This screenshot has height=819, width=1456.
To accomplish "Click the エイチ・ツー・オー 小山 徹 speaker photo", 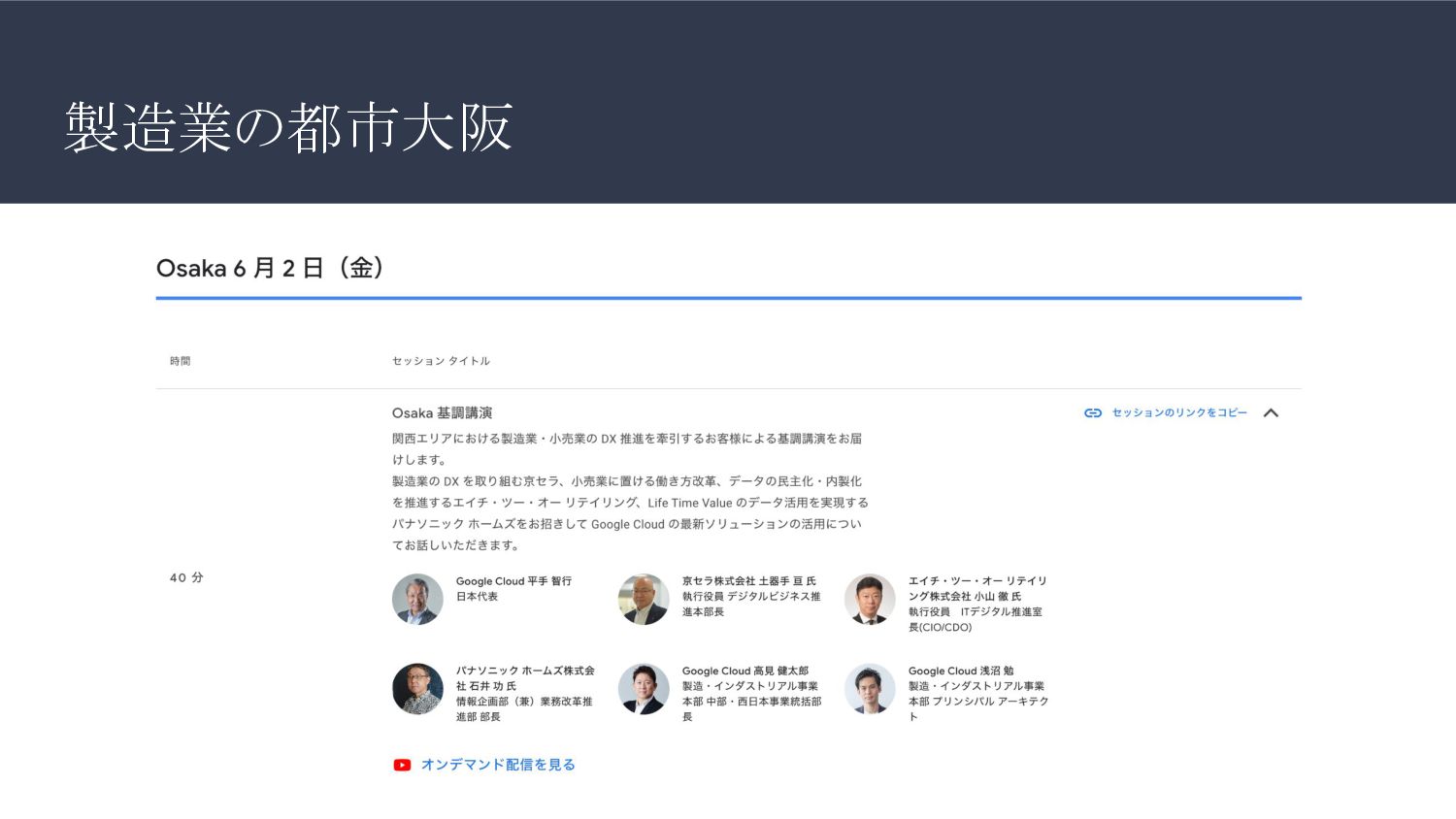I will [x=870, y=599].
